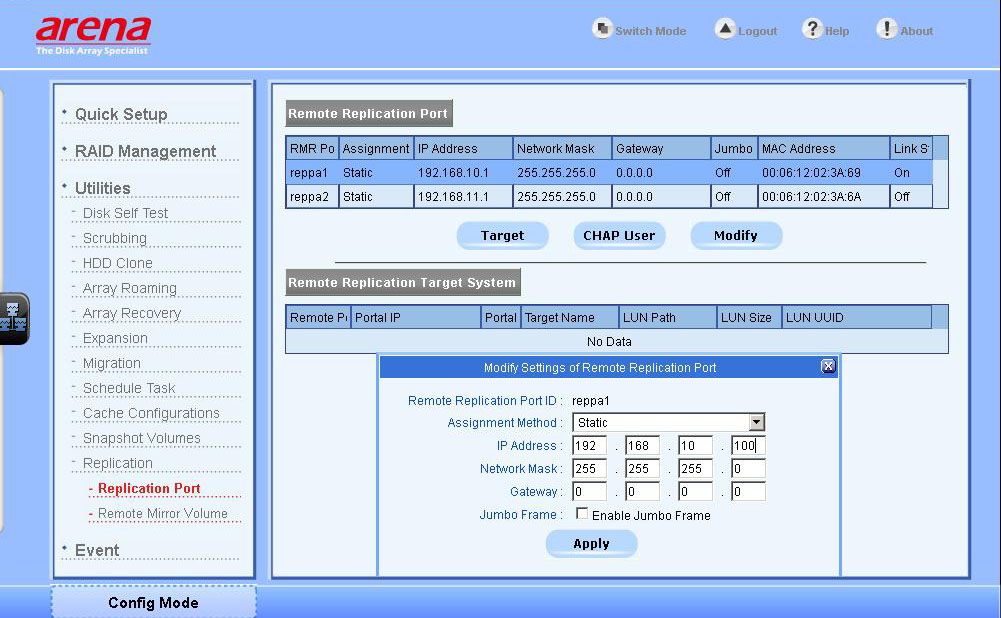Open the Assignment Method dropdown
The image size is (1001, 618).
[757, 423]
